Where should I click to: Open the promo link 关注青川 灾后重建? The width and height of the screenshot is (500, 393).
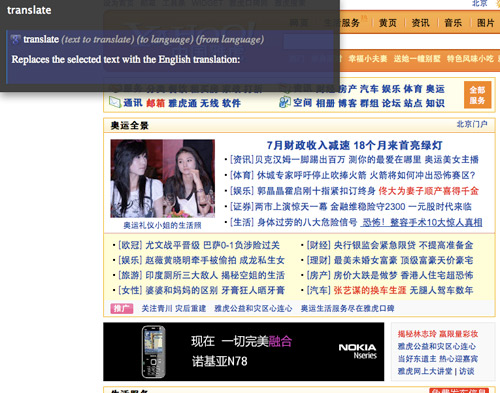174,308
